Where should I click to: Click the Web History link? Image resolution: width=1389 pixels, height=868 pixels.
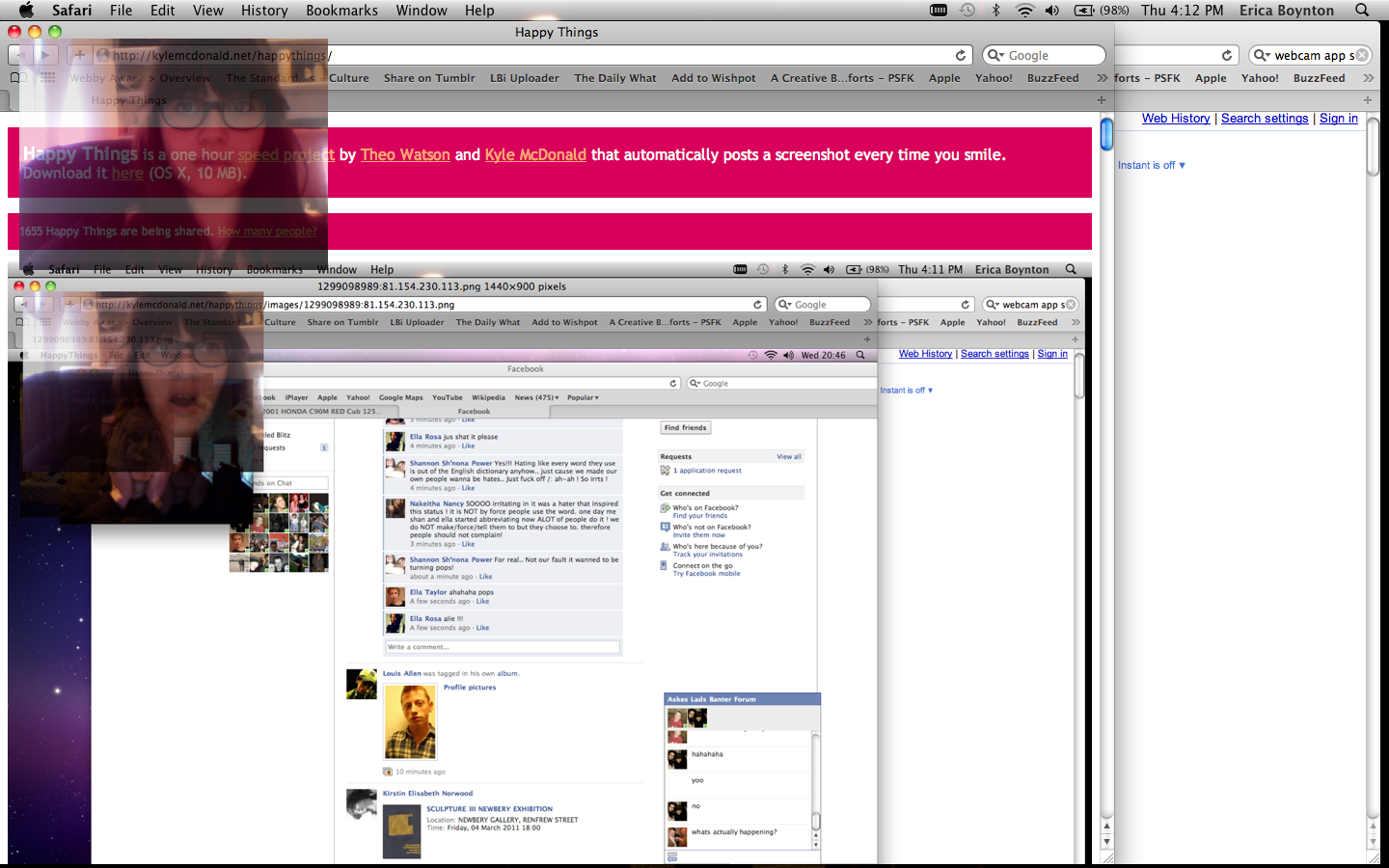click(1176, 118)
